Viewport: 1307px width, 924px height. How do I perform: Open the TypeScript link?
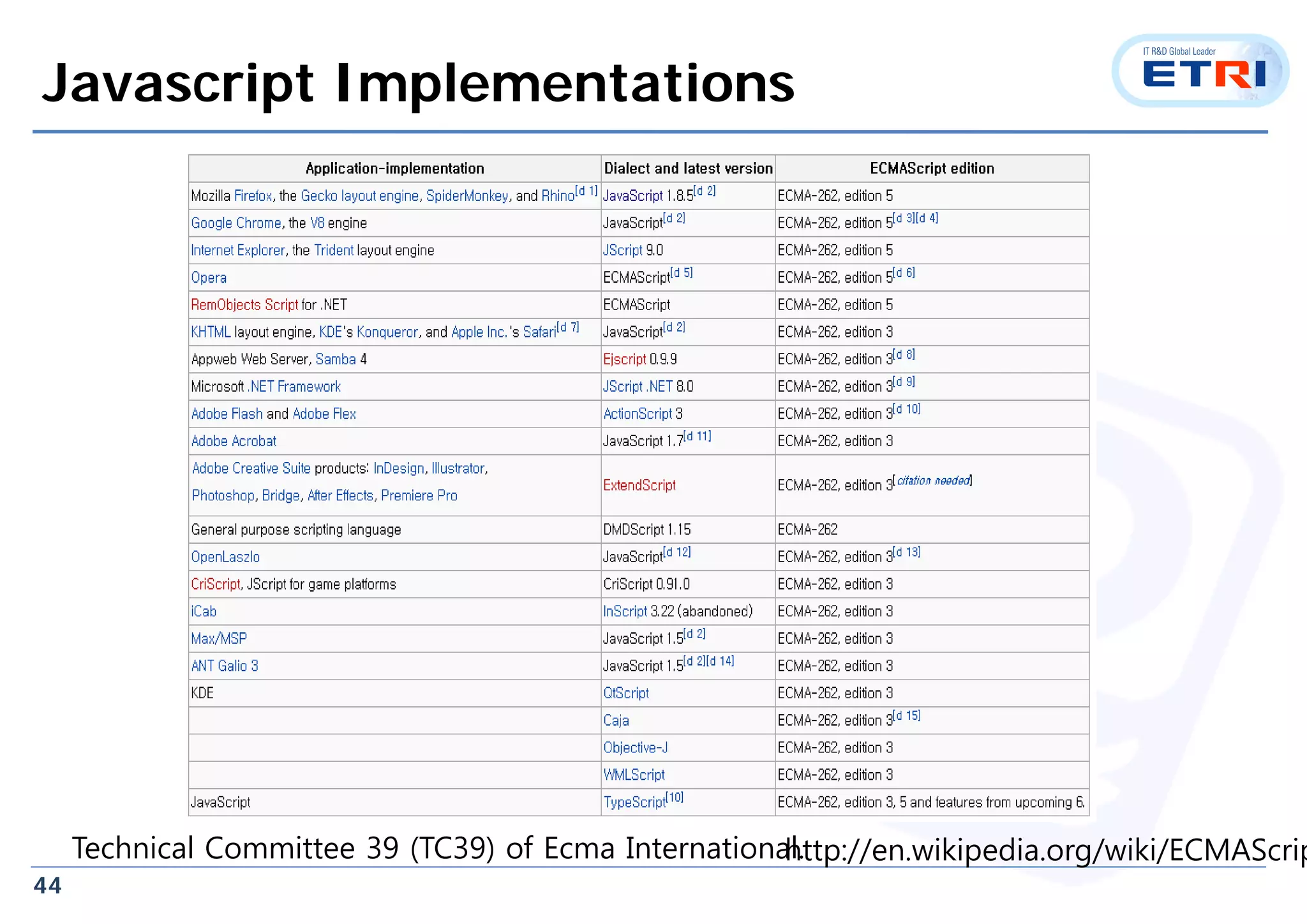pos(634,802)
